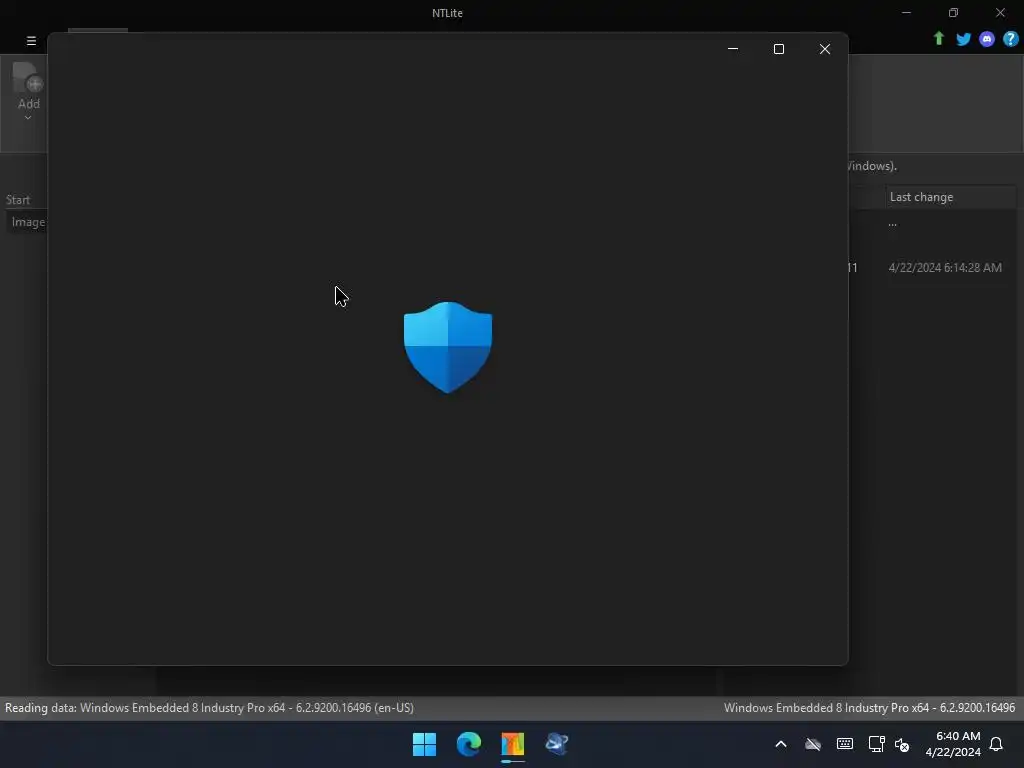The height and width of the screenshot is (768, 1024).
Task: Click the green update arrow icon
Action: (938, 39)
